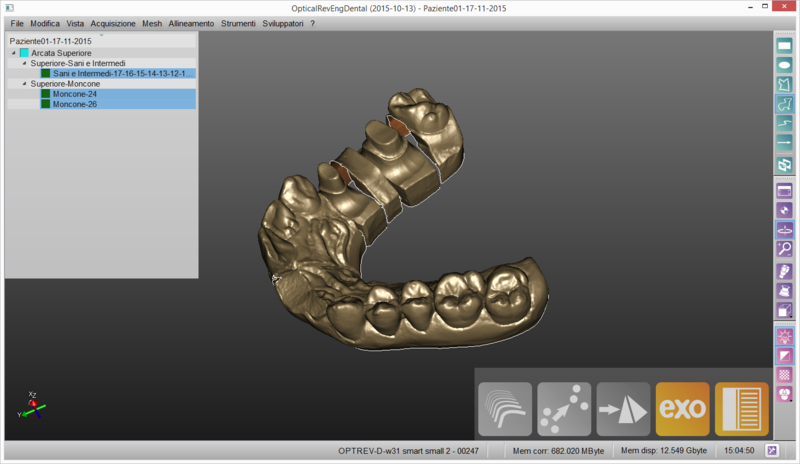Click the rectangle selection tool at toolbar top
The height and width of the screenshot is (464, 800).
785,45
